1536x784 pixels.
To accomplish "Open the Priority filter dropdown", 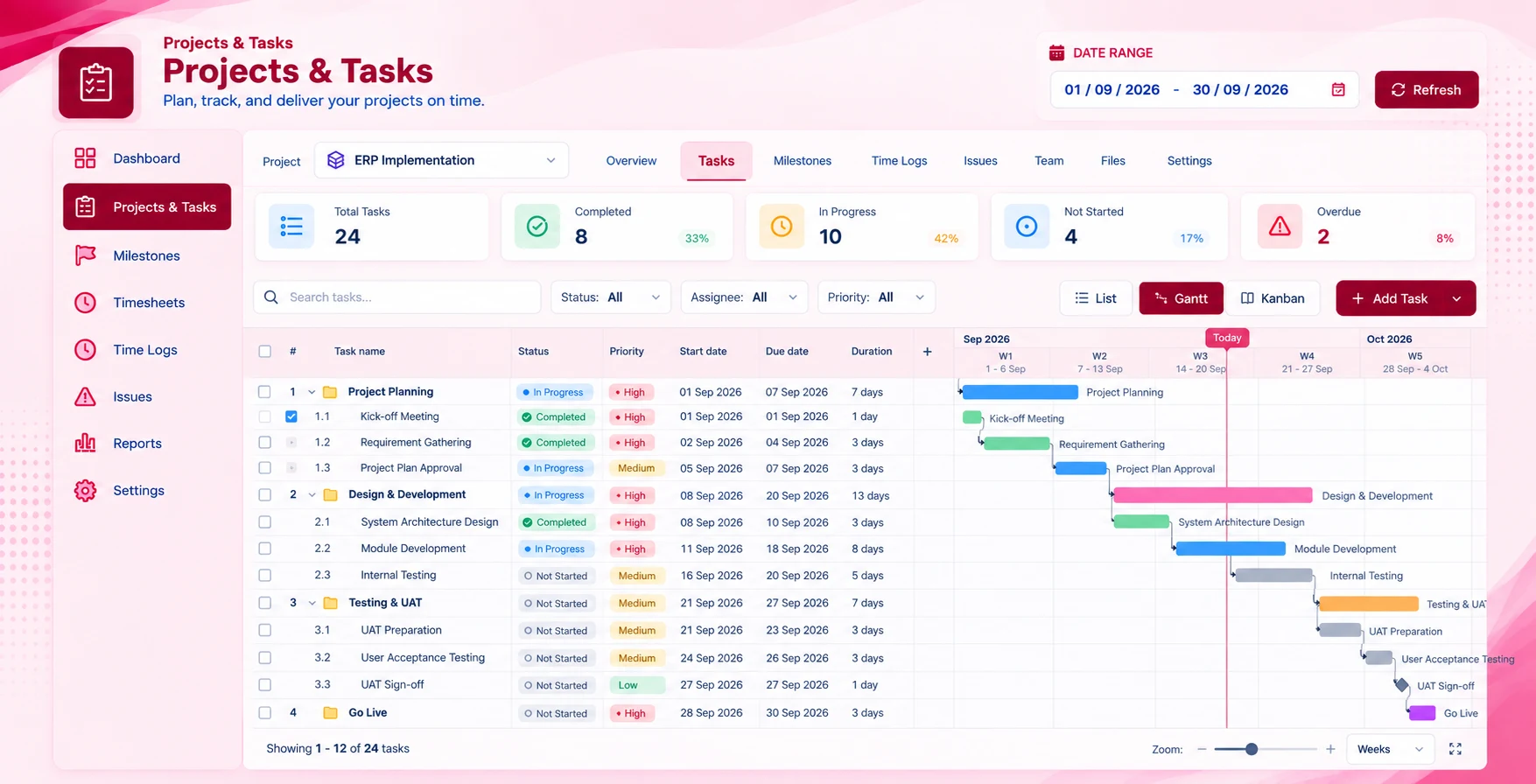I will point(876,297).
